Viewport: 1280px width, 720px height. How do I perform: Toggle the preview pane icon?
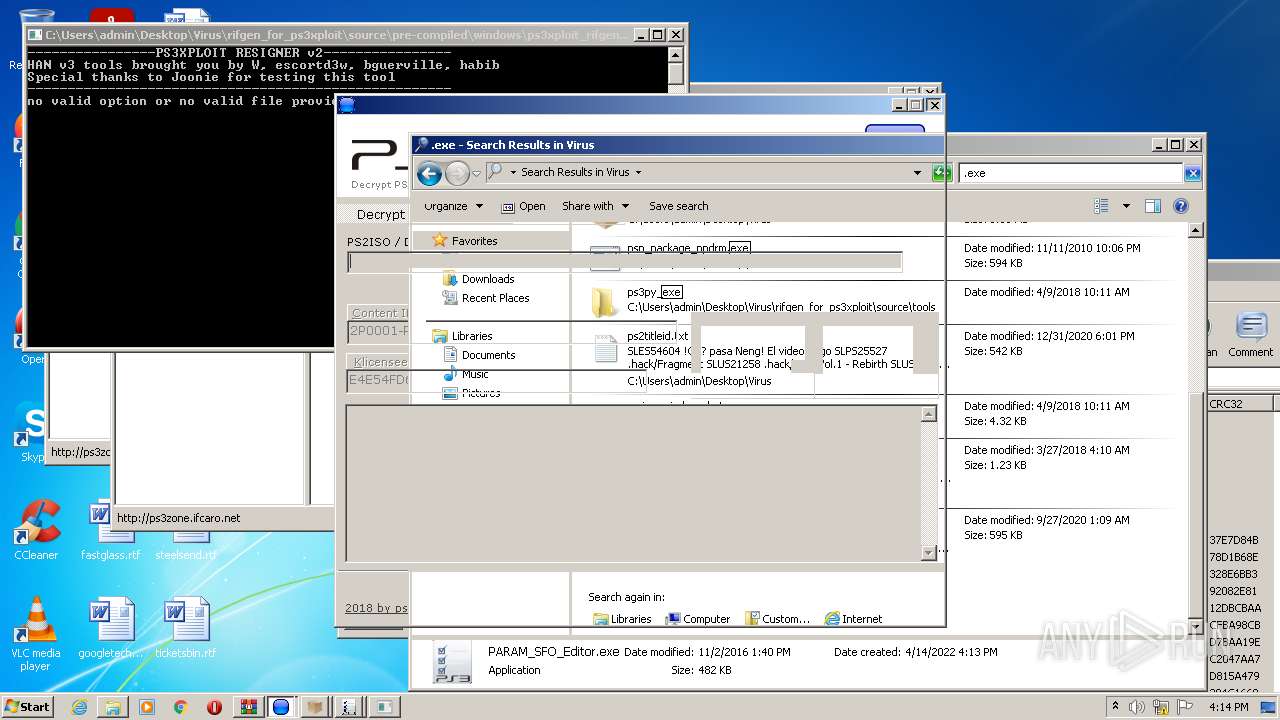(x=1152, y=206)
